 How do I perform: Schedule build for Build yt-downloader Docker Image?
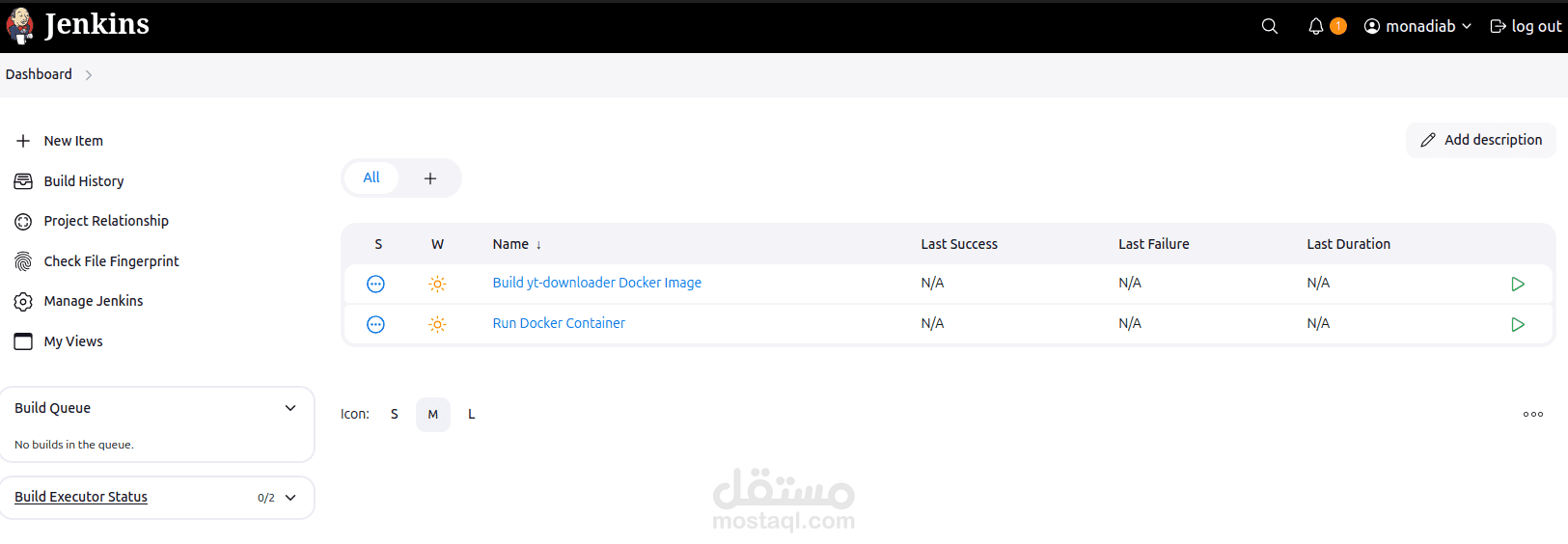point(1517,284)
